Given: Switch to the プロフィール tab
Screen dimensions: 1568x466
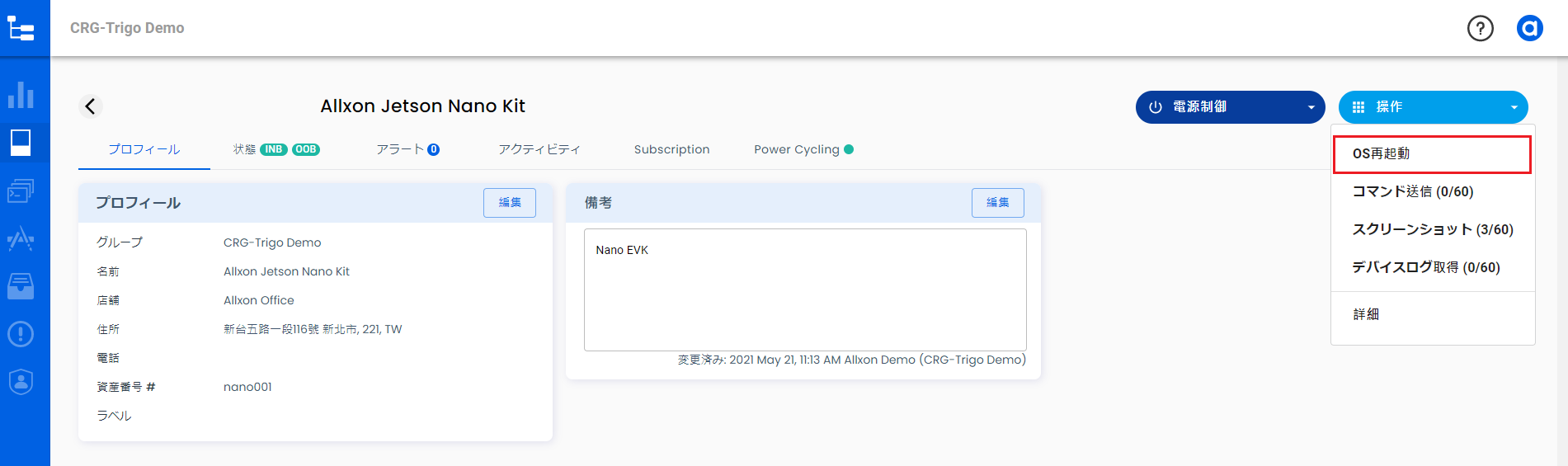Looking at the screenshot, I should coord(144,149).
